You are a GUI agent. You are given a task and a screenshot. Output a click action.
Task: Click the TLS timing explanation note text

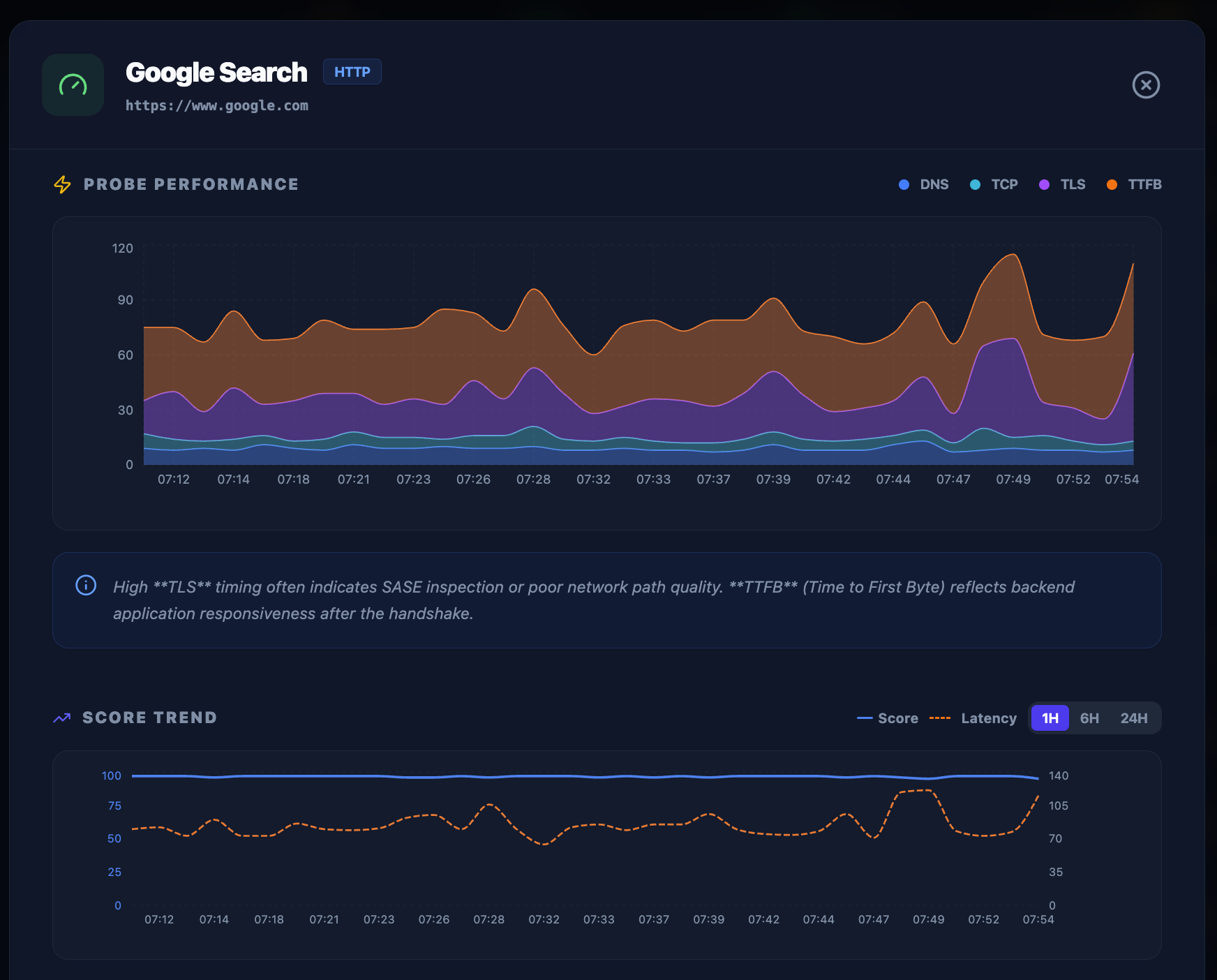[594, 600]
